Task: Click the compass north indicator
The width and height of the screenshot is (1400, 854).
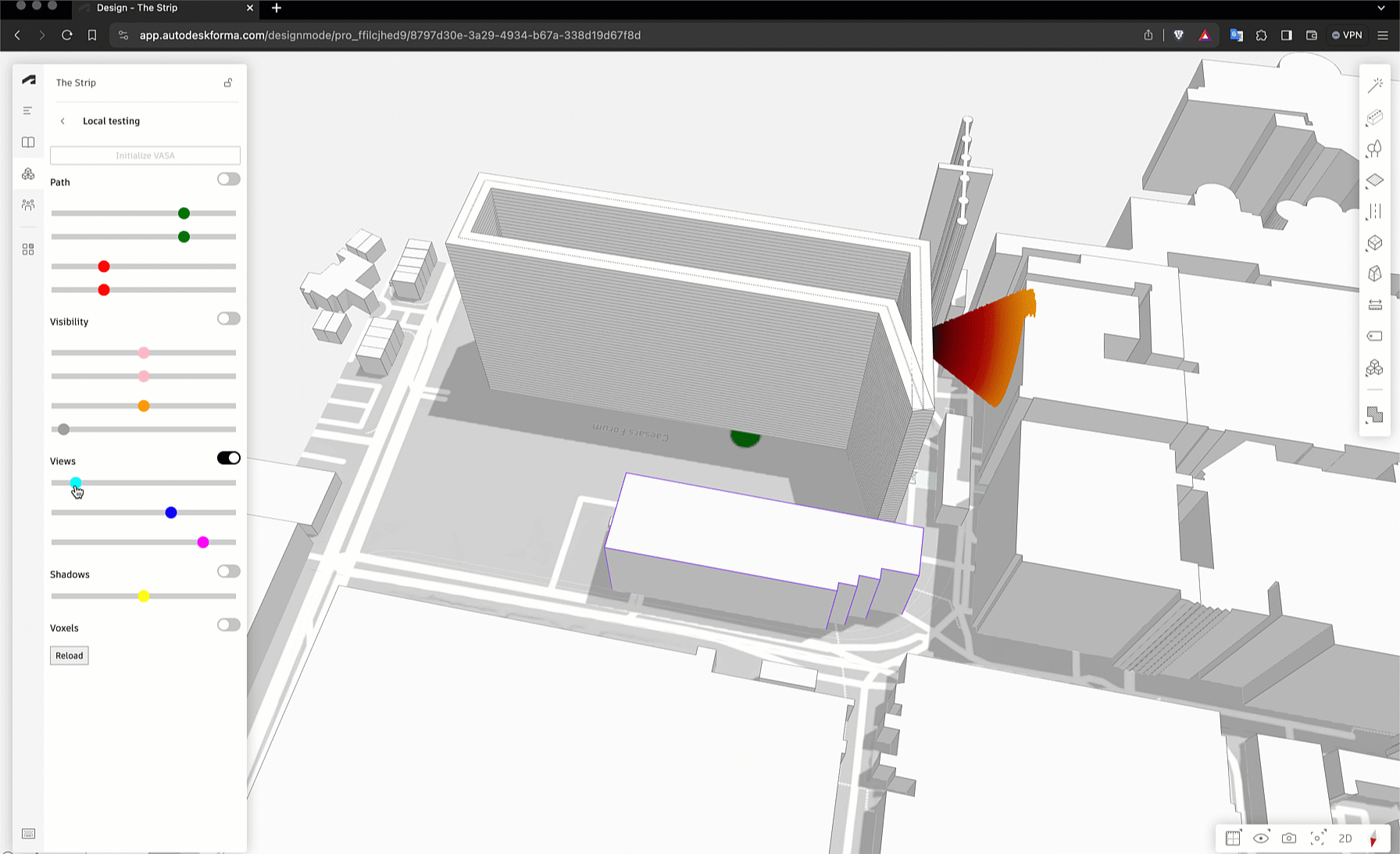Action: [1373, 838]
